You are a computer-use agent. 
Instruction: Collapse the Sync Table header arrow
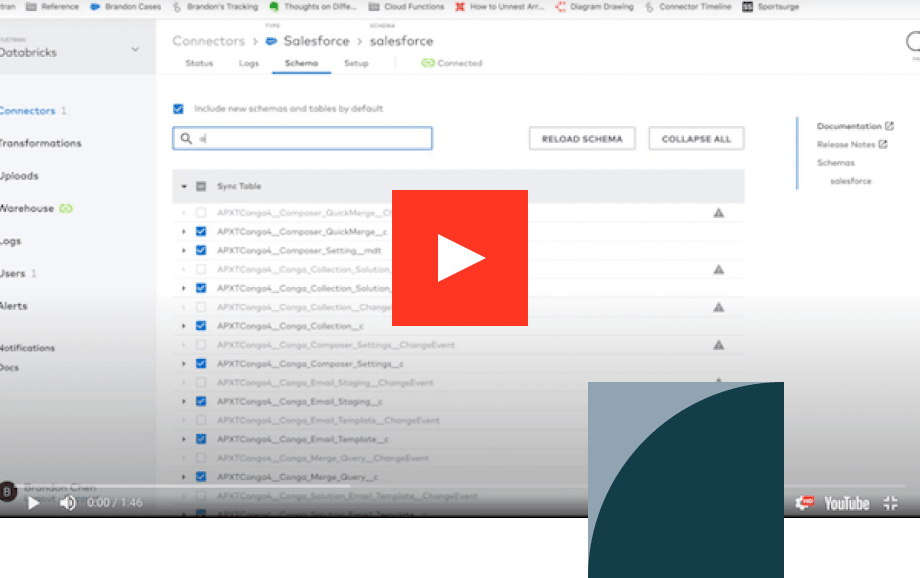click(184, 187)
